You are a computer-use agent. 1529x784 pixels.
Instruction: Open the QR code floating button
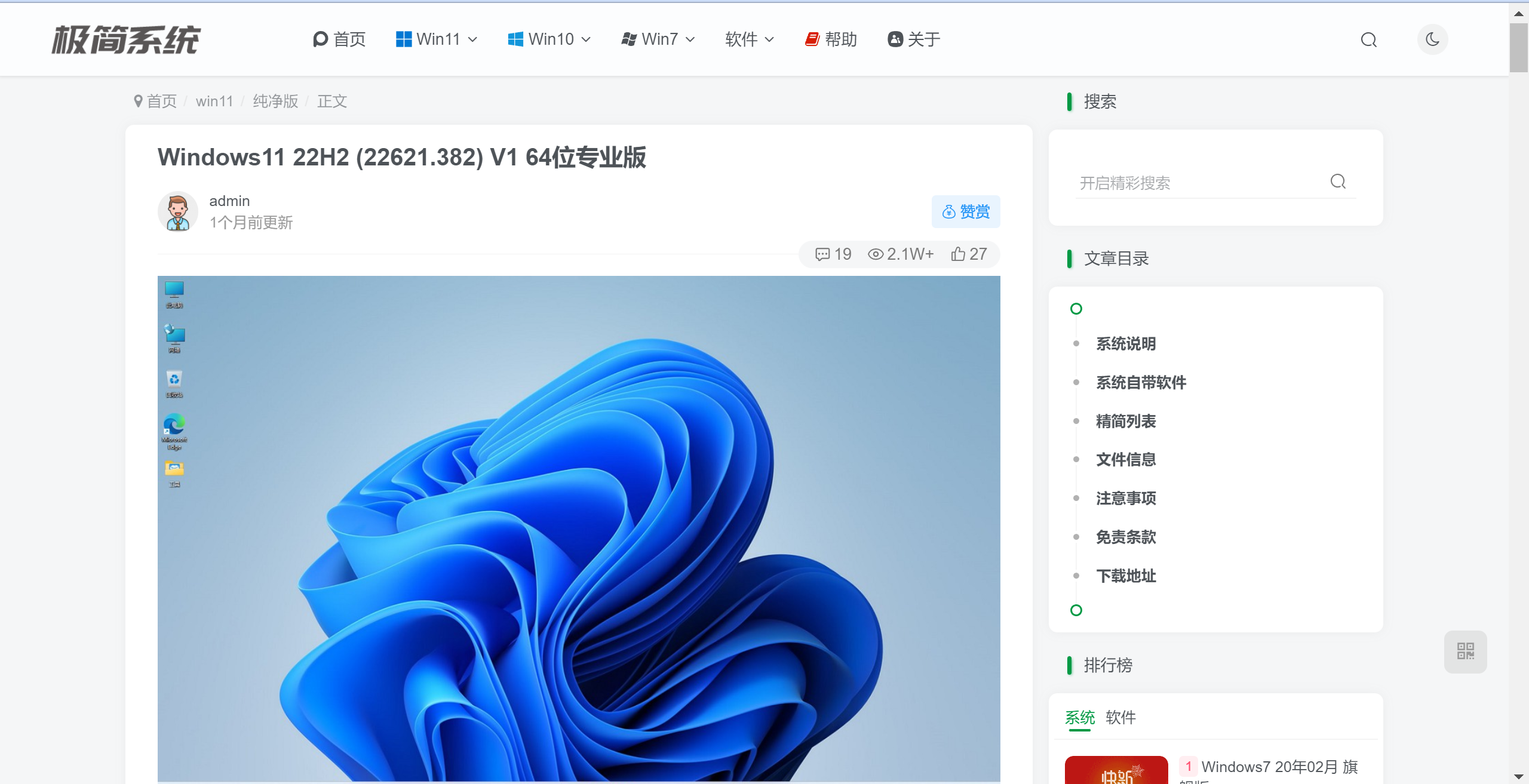pos(1465,651)
